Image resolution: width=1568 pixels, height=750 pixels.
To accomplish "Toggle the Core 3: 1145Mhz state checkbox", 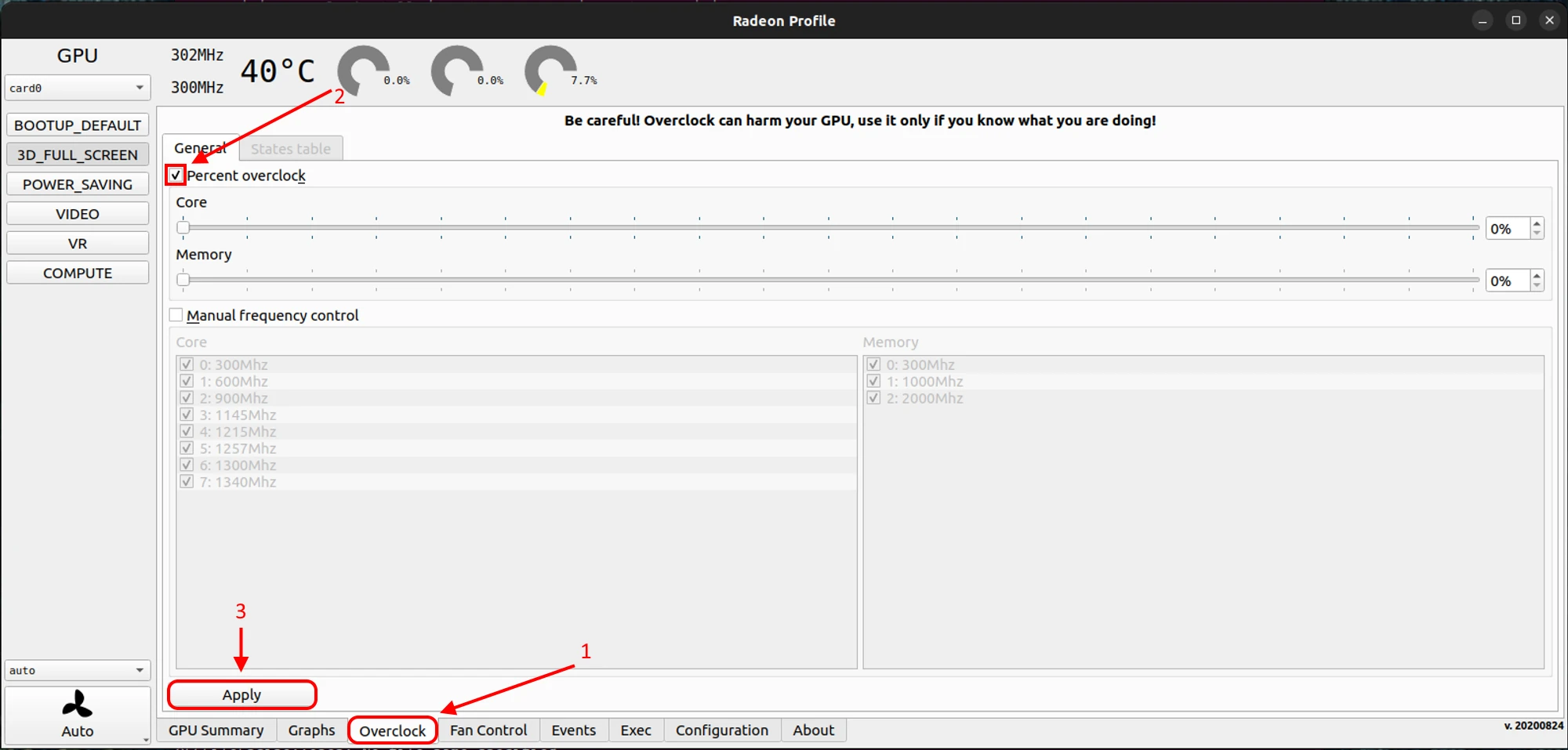I will 187,415.
